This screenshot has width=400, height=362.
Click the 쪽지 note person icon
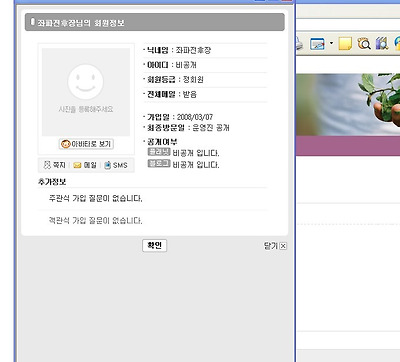tap(47, 165)
